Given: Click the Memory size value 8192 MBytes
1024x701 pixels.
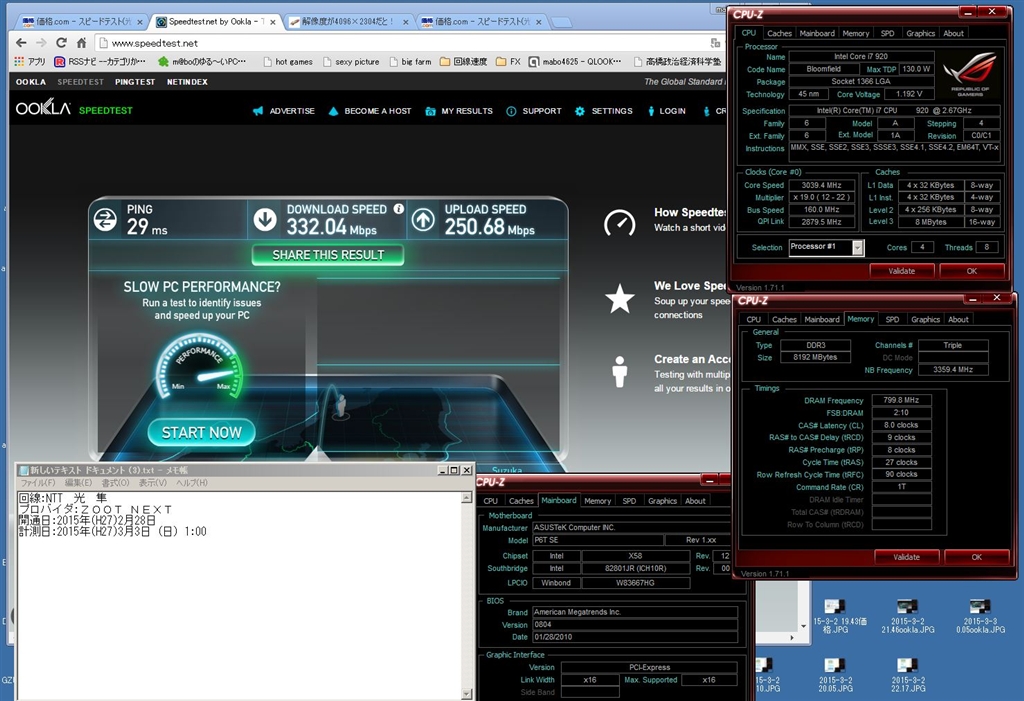Looking at the screenshot, I should [815, 357].
